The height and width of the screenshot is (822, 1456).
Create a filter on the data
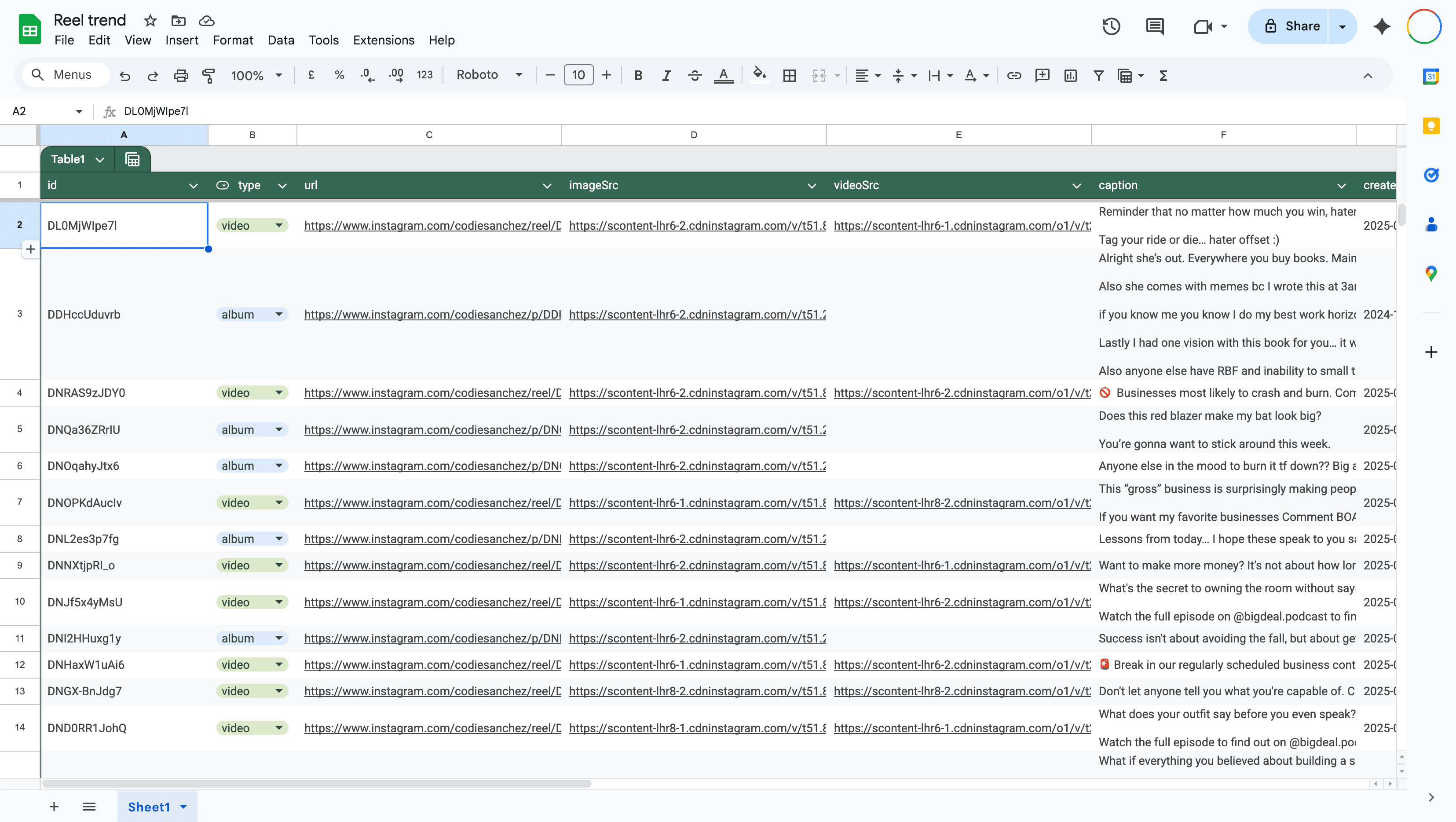click(1098, 75)
